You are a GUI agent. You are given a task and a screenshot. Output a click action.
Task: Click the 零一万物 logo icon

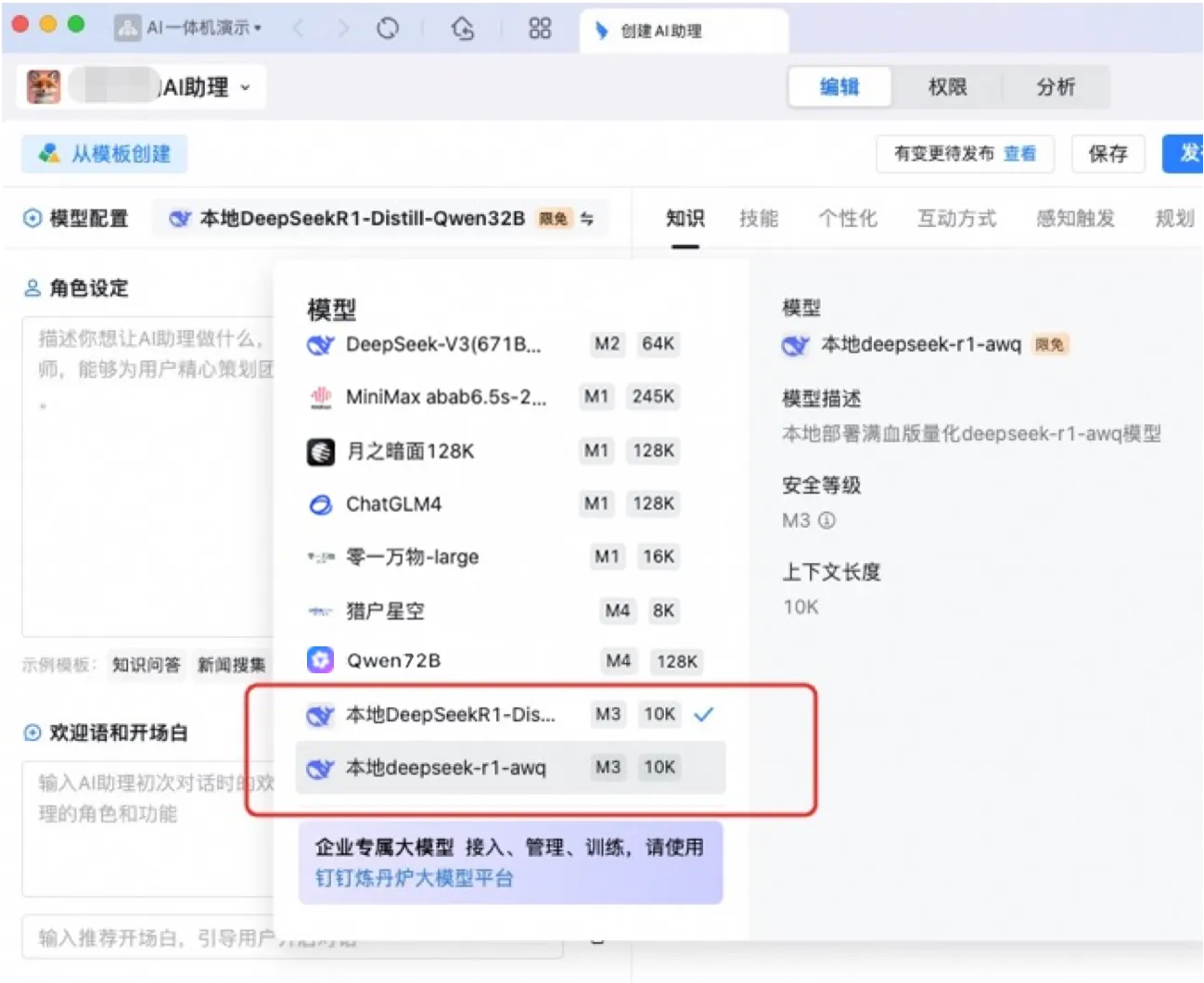(320, 557)
